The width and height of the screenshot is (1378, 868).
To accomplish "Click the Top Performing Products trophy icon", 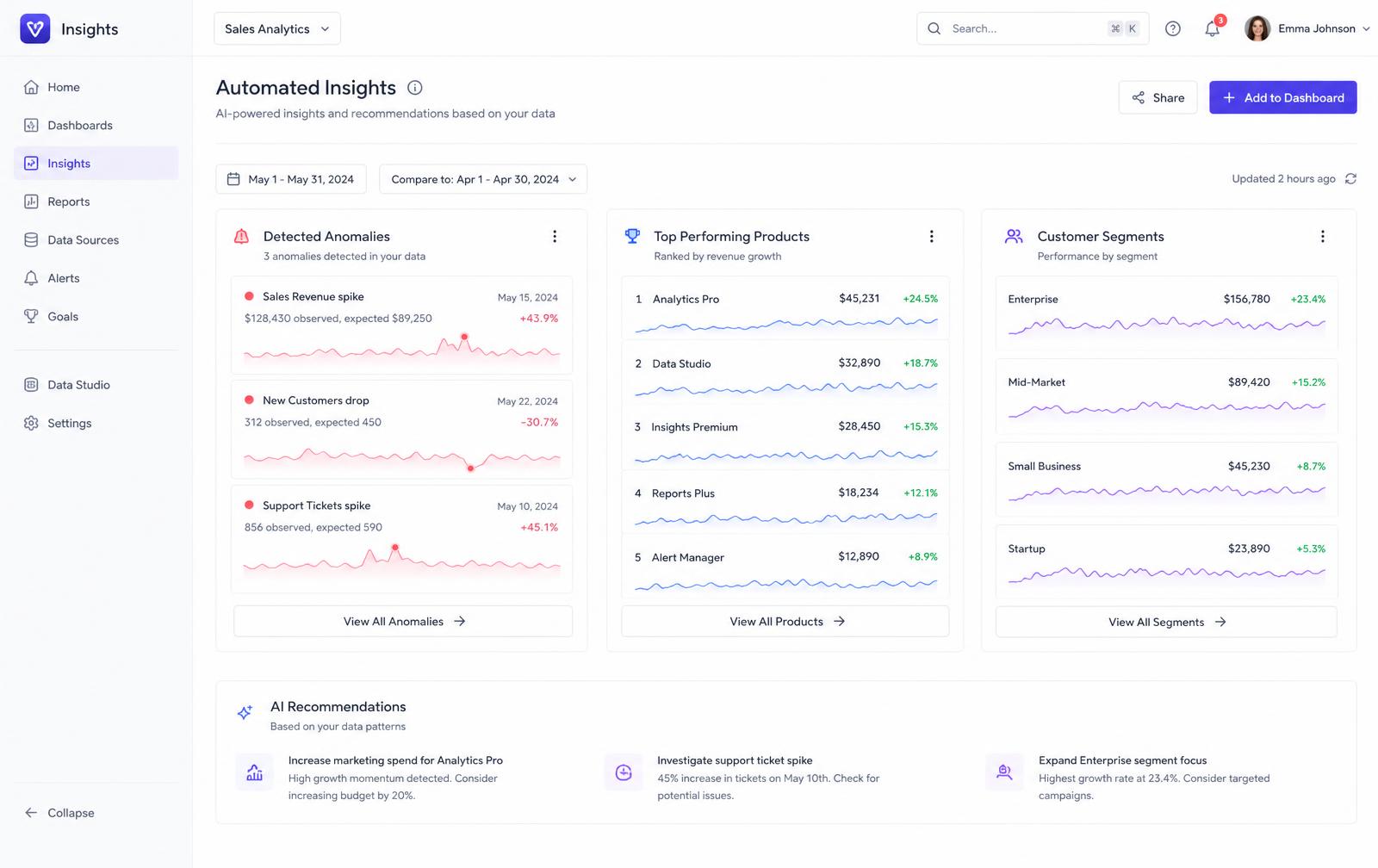I will pyautogui.click(x=632, y=236).
